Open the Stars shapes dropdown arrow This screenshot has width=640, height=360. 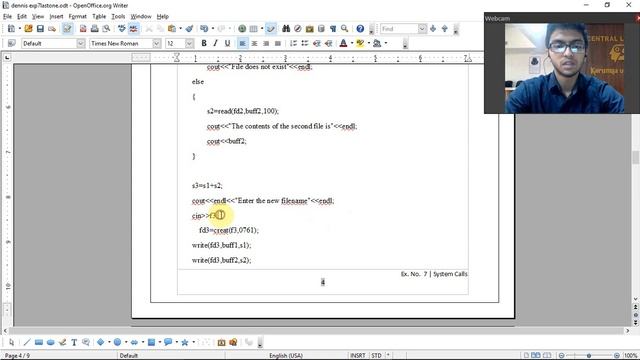(x=193, y=342)
